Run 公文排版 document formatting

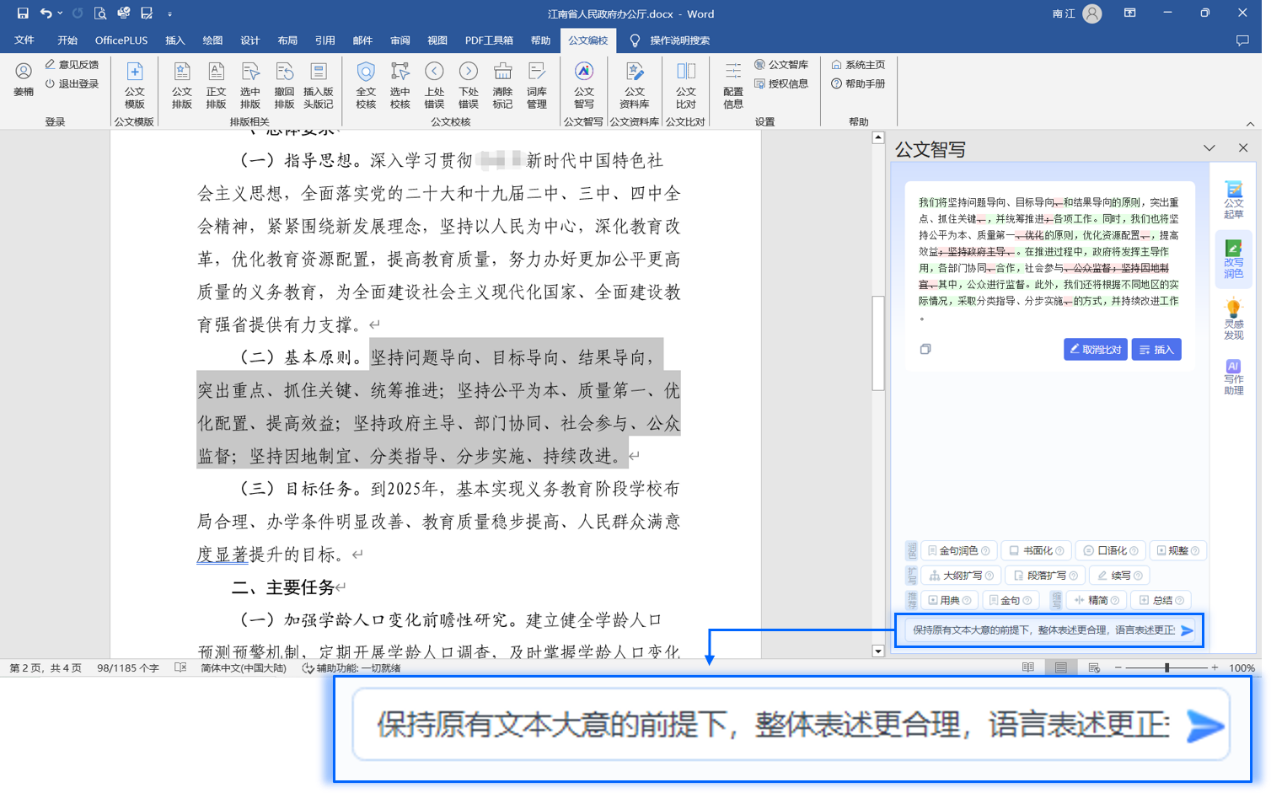pyautogui.click(x=182, y=84)
